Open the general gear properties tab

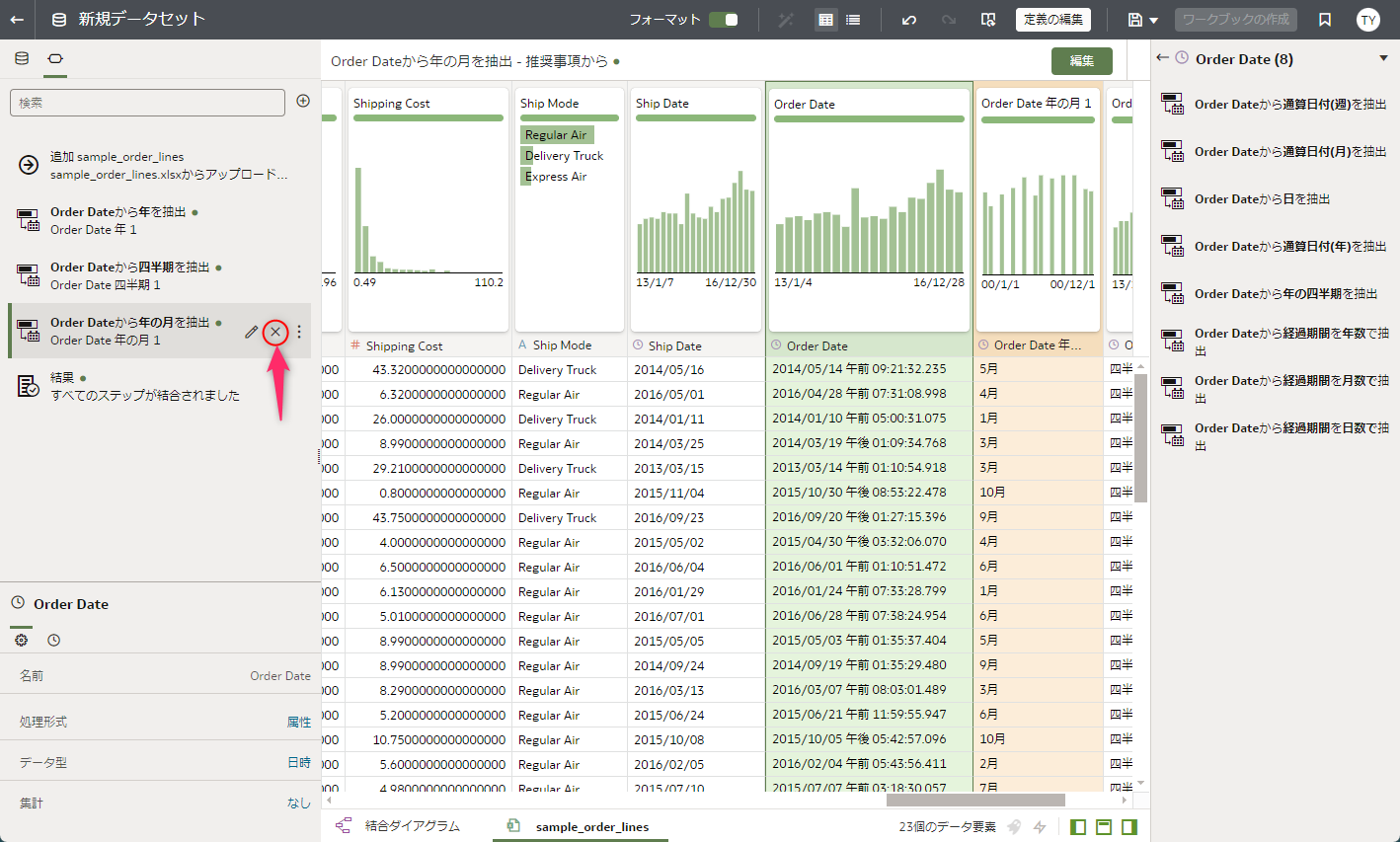21,640
